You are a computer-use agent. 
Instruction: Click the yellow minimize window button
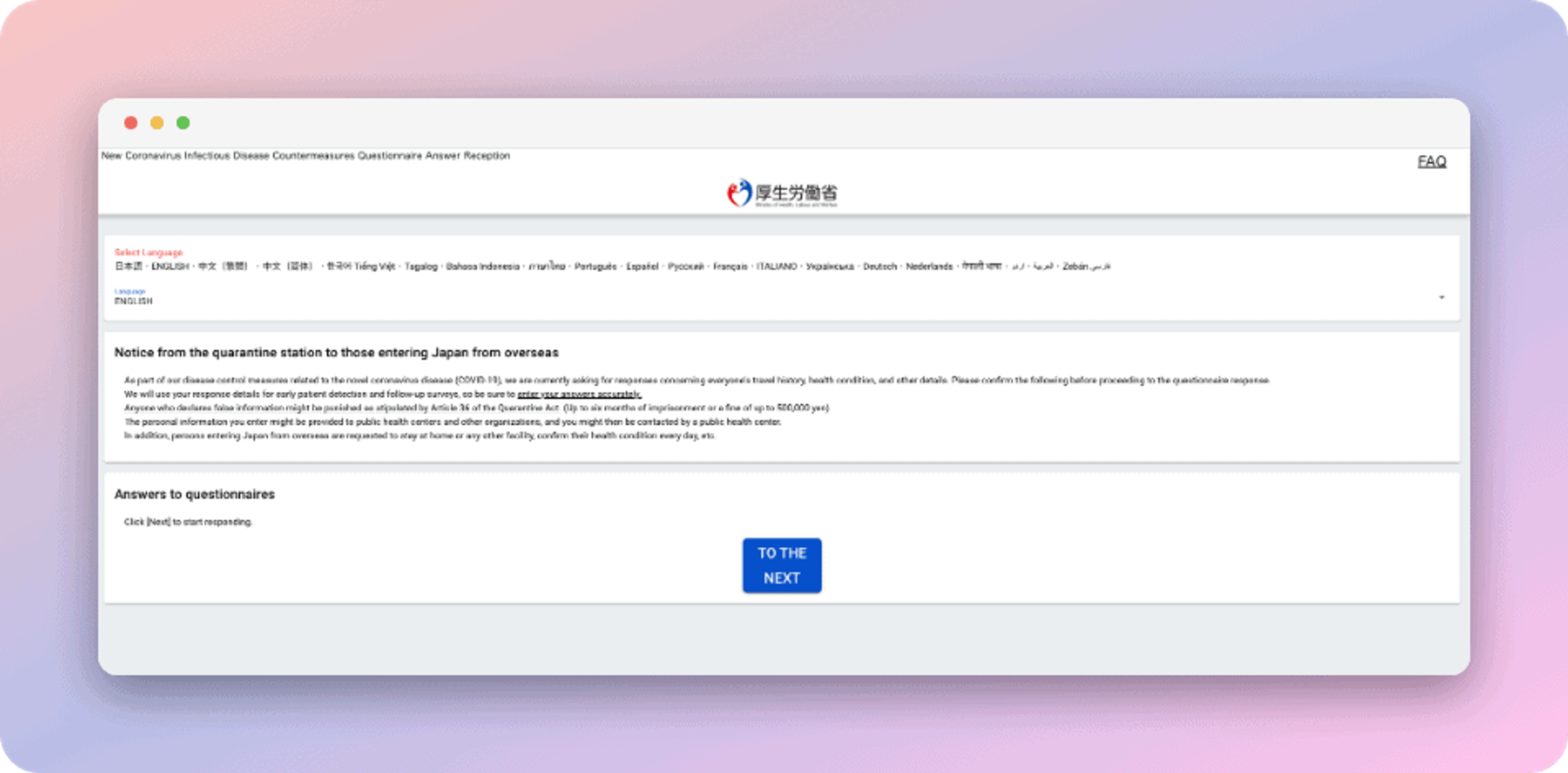click(157, 123)
